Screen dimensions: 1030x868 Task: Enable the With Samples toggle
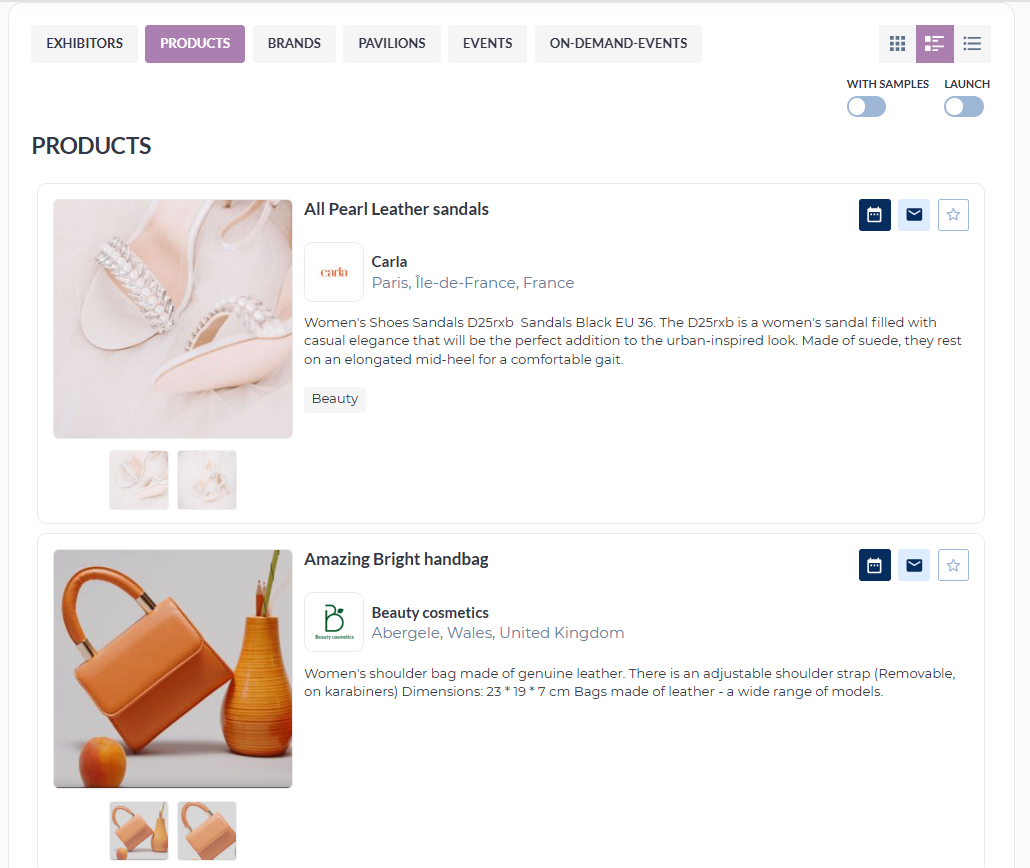(x=866, y=106)
